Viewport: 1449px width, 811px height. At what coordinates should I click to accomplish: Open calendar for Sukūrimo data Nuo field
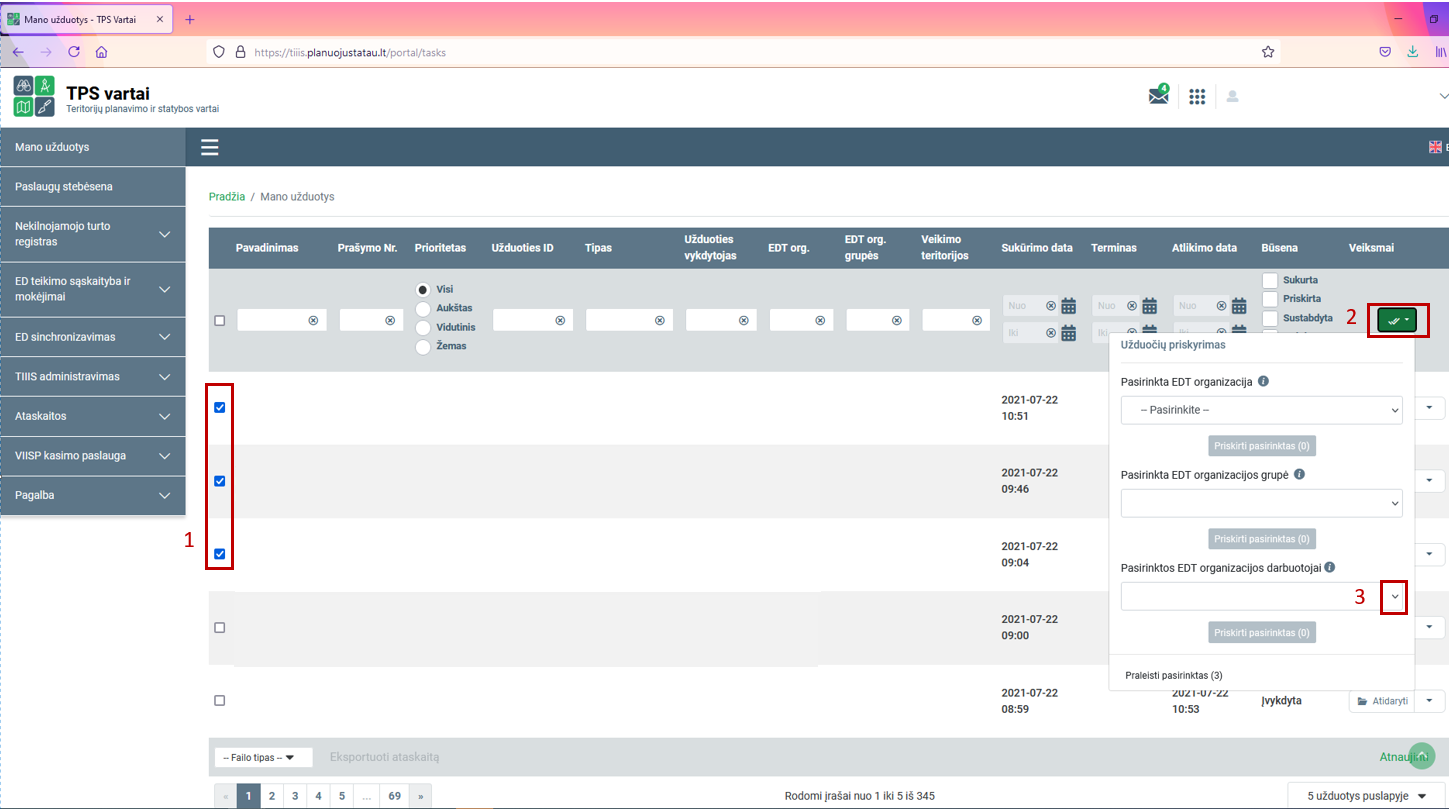pos(1068,306)
